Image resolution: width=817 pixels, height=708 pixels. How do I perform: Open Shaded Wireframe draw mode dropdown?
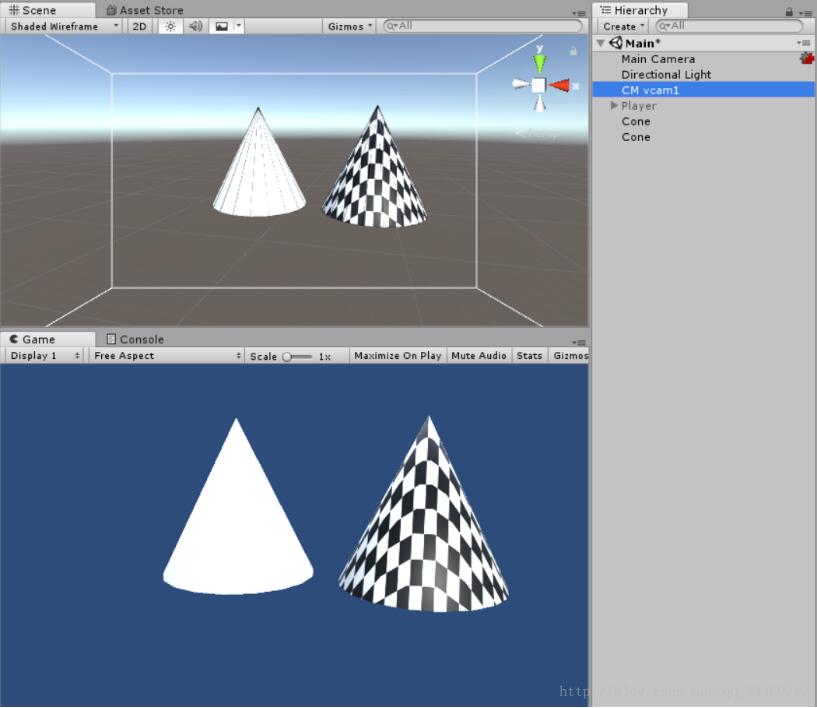(x=64, y=27)
